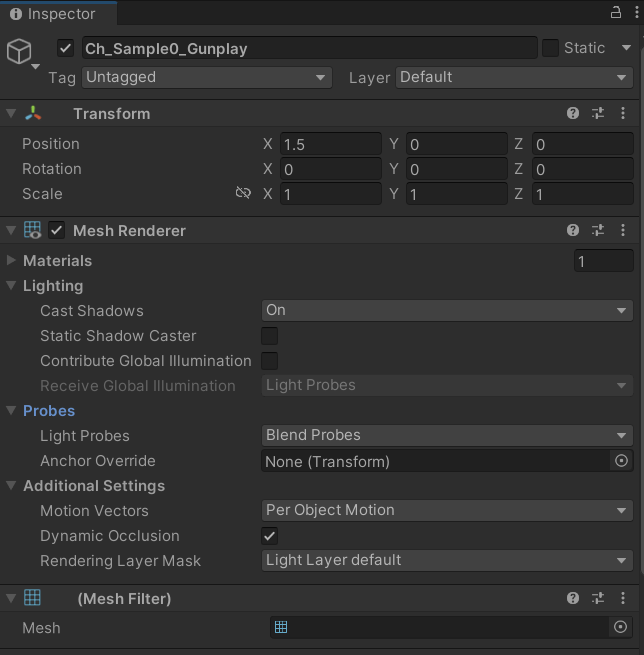644x655 pixels.
Task: Open the Cast Shadows dropdown
Action: pyautogui.click(x=446, y=311)
